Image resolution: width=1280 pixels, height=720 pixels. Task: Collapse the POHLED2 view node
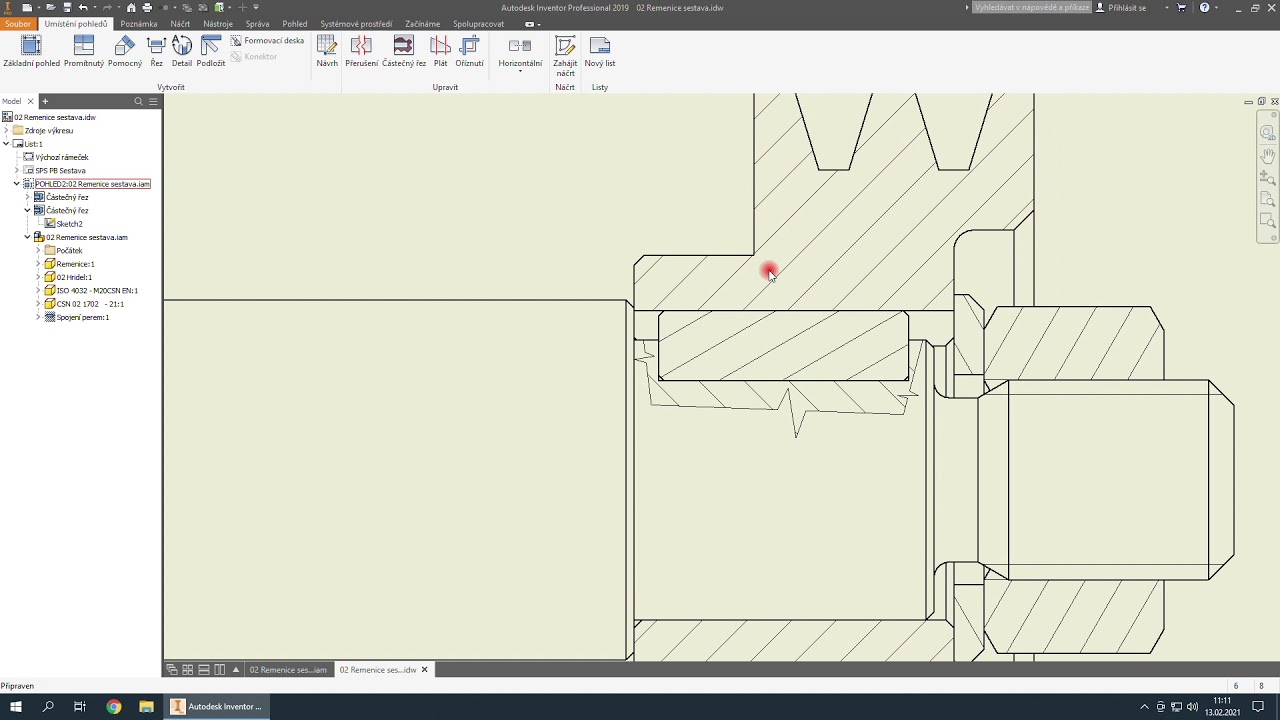coord(17,184)
